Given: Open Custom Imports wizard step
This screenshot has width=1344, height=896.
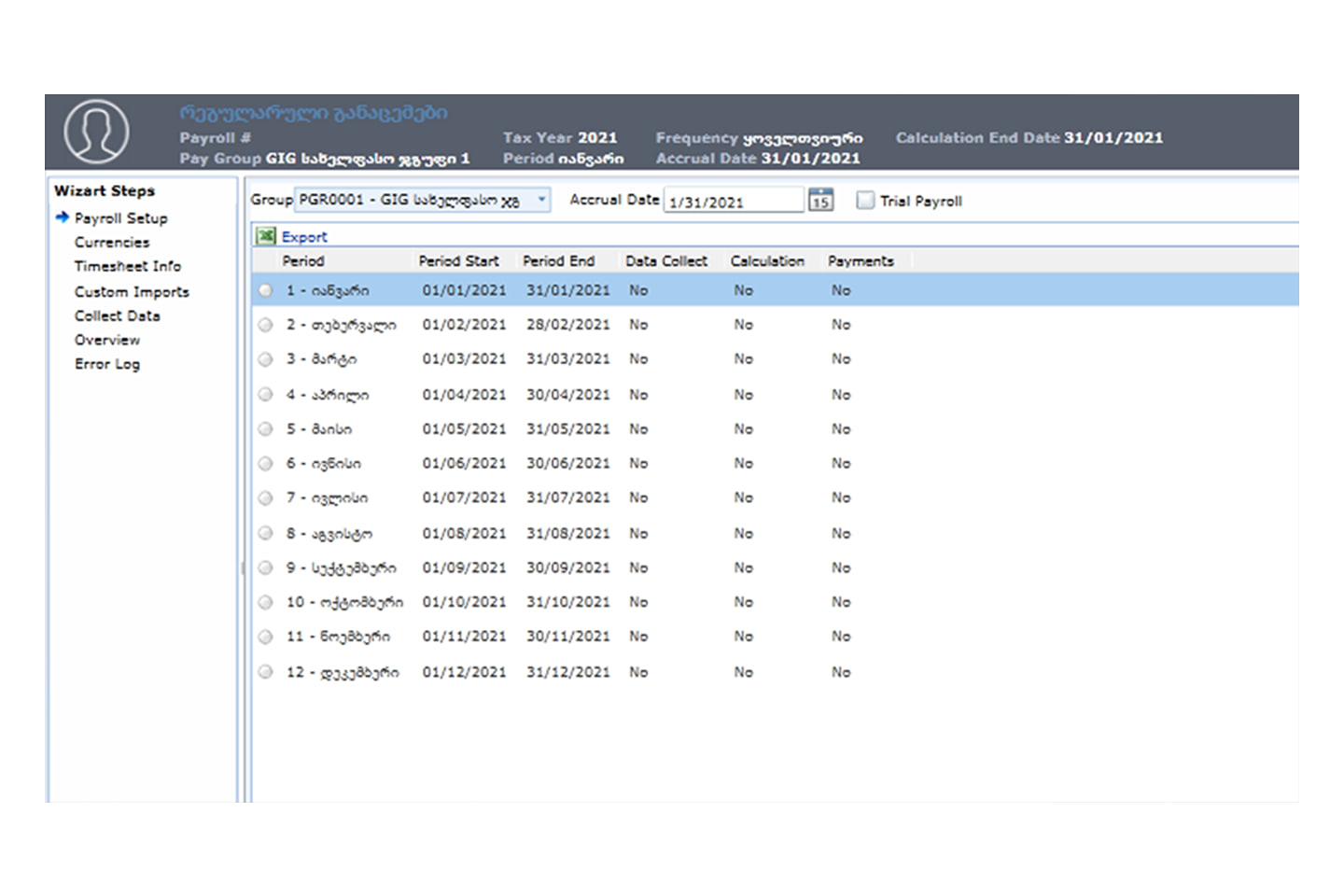Looking at the screenshot, I should (132, 292).
